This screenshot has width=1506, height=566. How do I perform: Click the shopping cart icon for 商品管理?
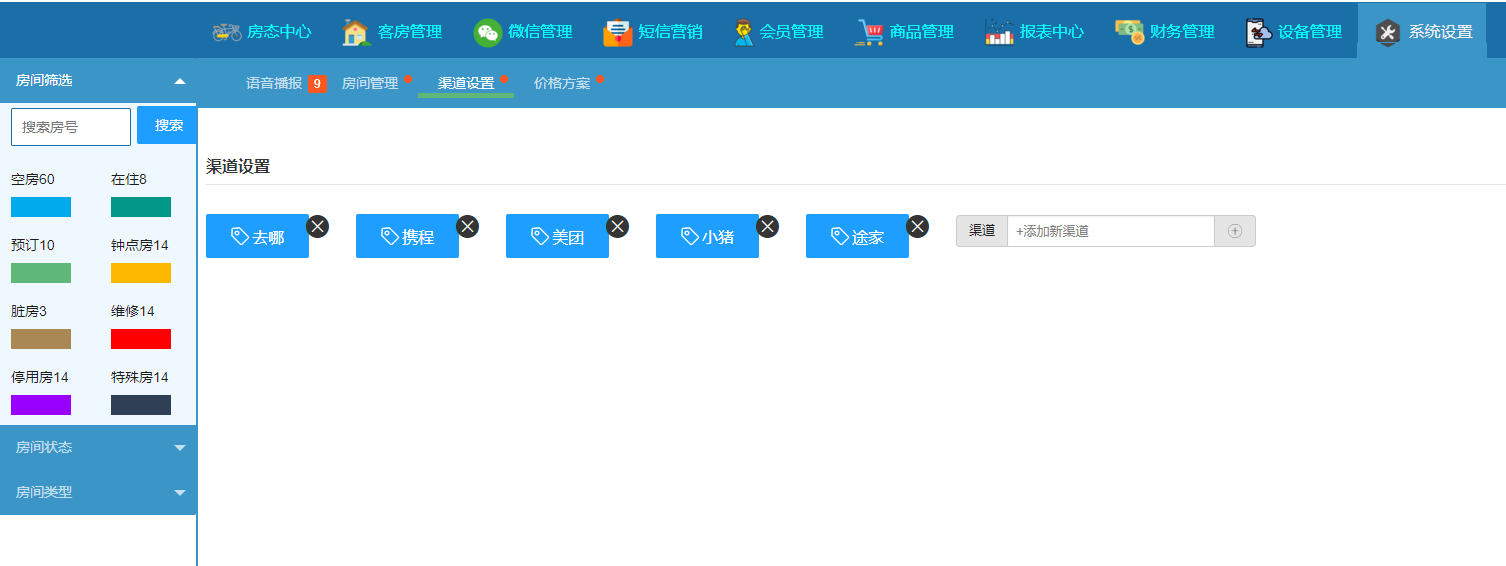point(870,32)
